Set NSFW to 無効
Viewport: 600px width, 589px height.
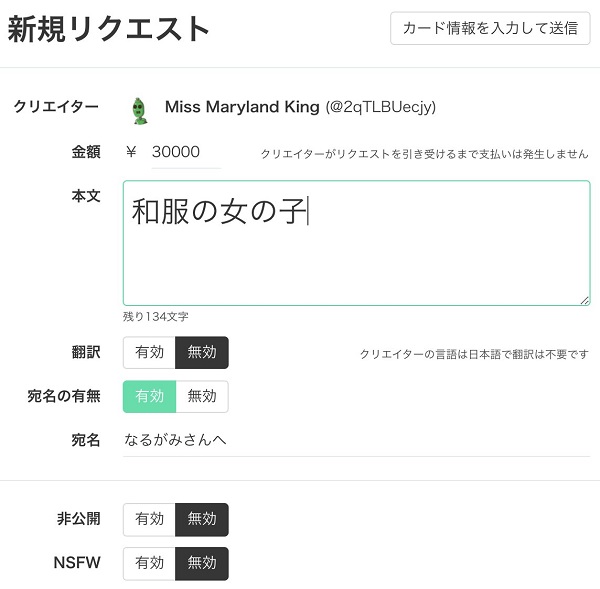click(202, 563)
